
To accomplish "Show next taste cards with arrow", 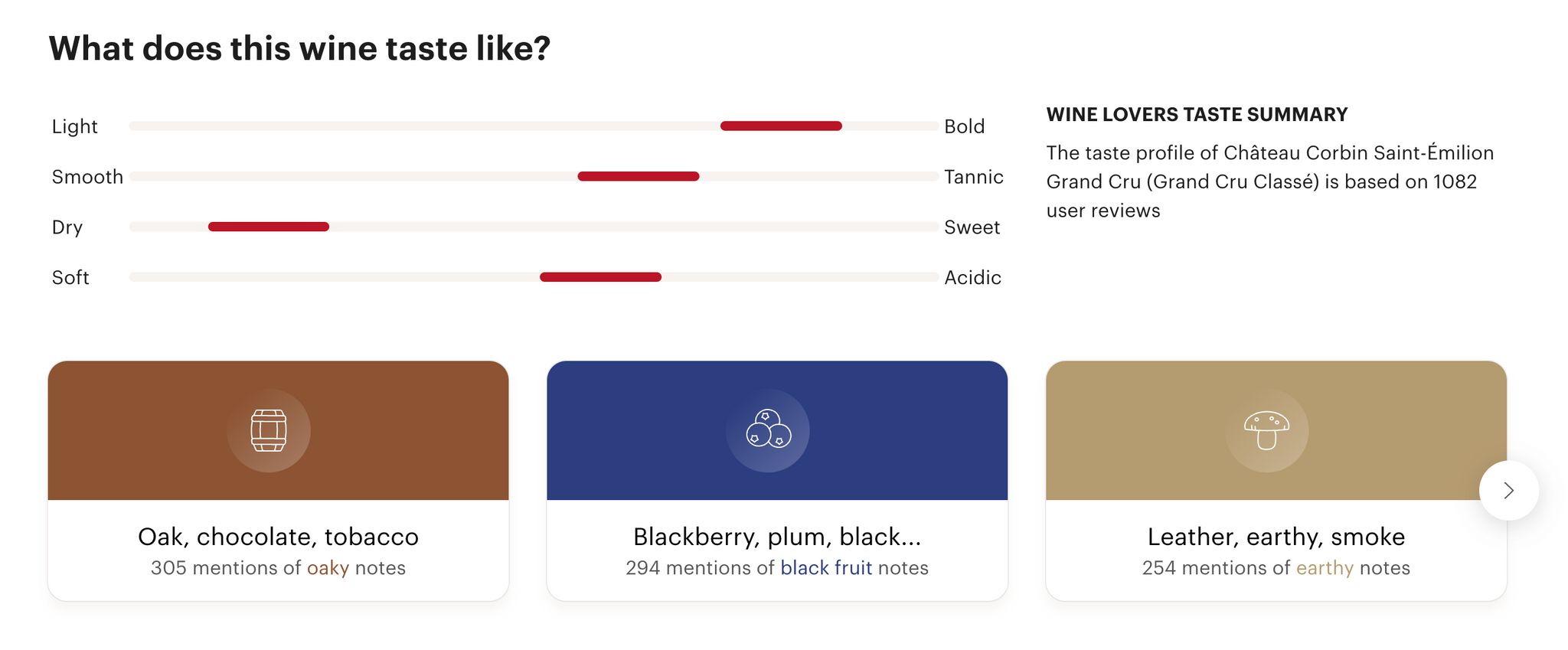I will coord(1508,491).
